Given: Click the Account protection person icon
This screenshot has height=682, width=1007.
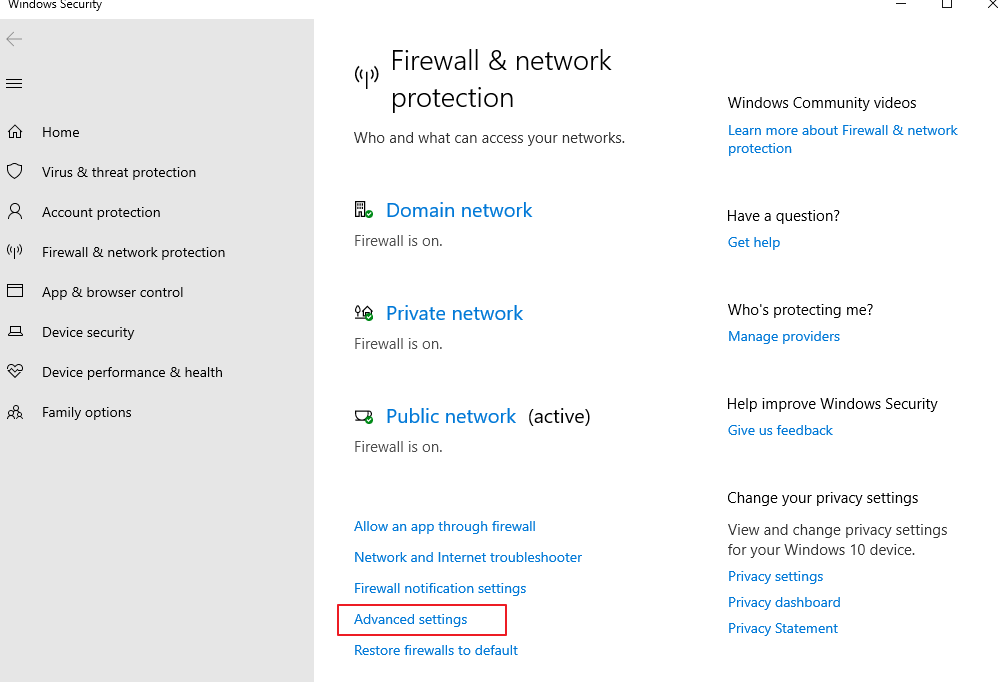Looking at the screenshot, I should 15,212.
